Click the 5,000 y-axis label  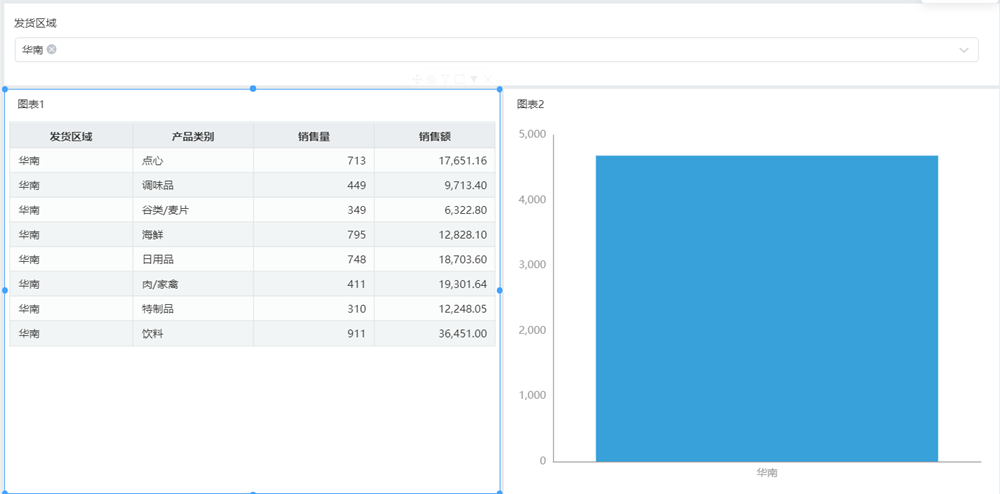(533, 134)
